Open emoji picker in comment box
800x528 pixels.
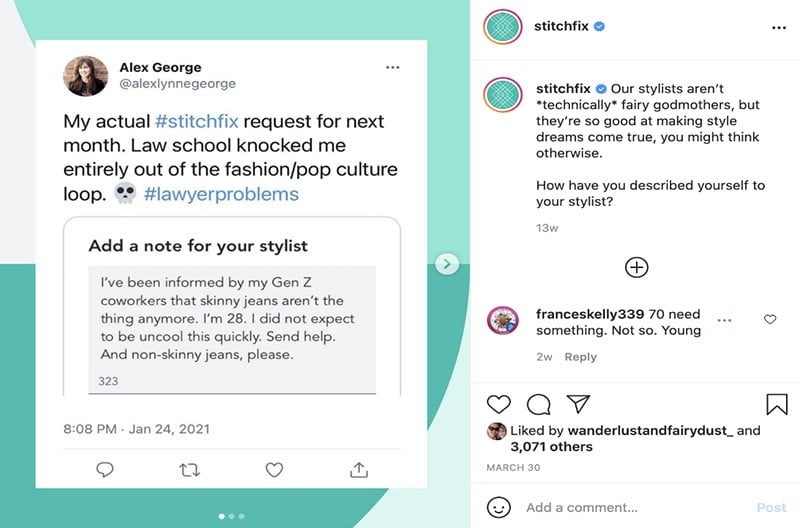point(499,507)
